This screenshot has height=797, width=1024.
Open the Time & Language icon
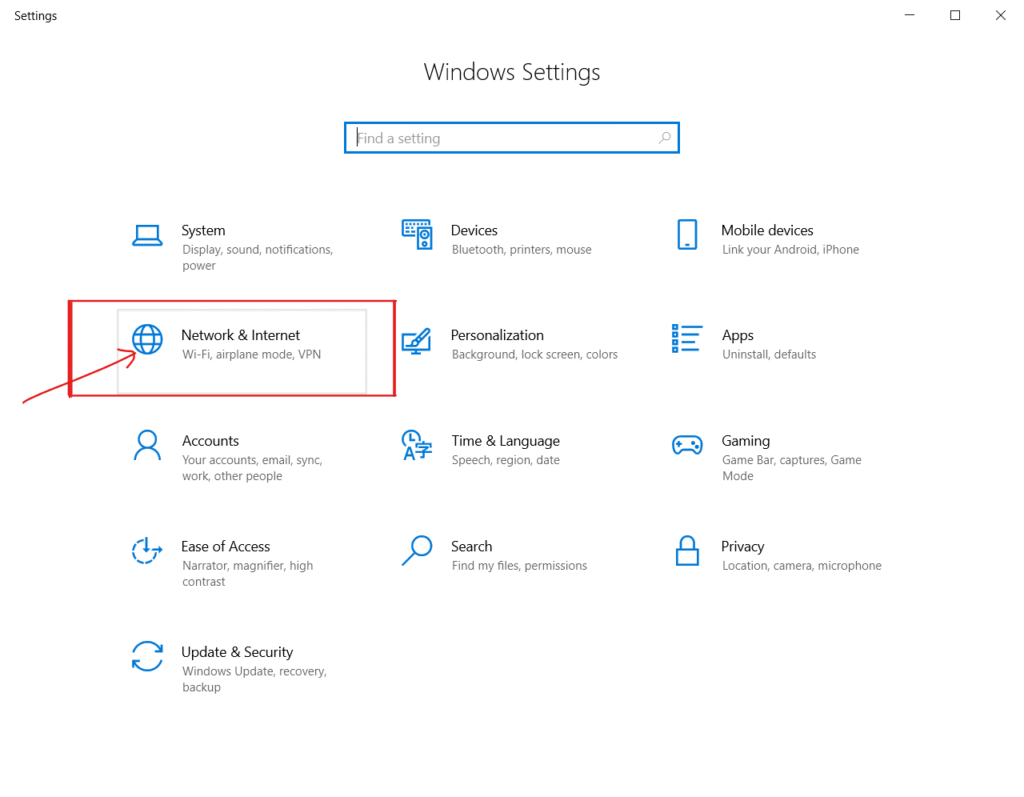tap(417, 446)
